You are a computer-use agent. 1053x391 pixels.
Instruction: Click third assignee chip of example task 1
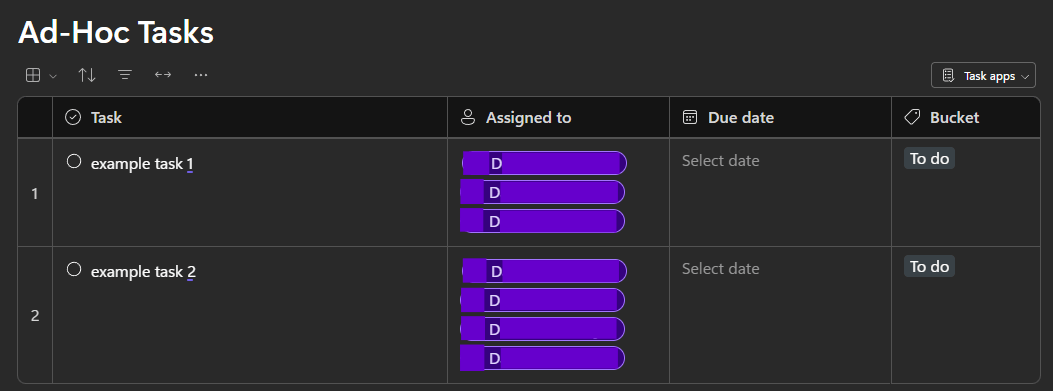pyautogui.click(x=543, y=221)
